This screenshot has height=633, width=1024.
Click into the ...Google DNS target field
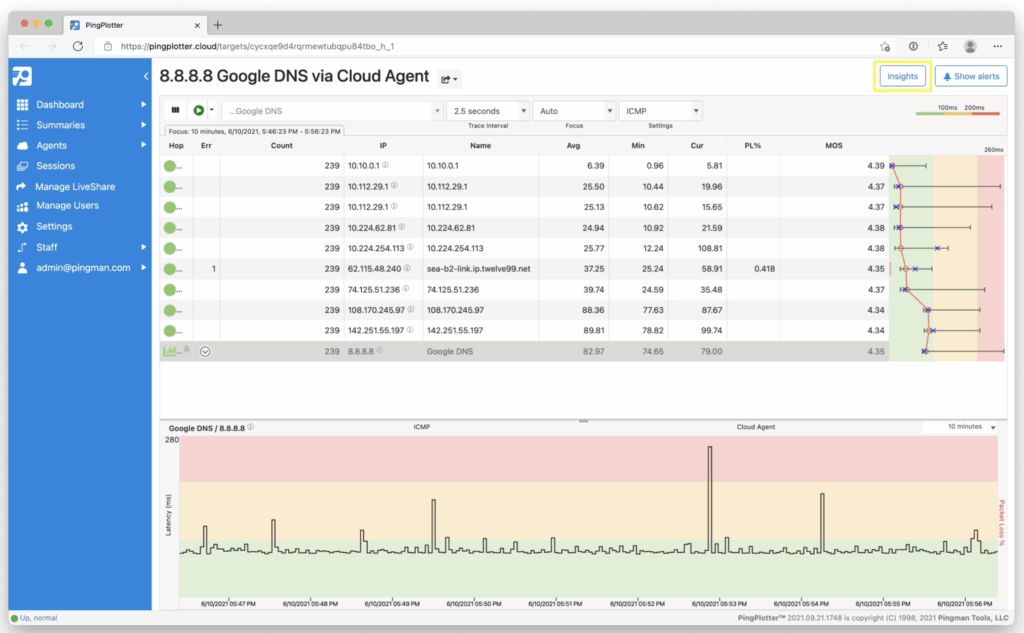click(x=327, y=111)
